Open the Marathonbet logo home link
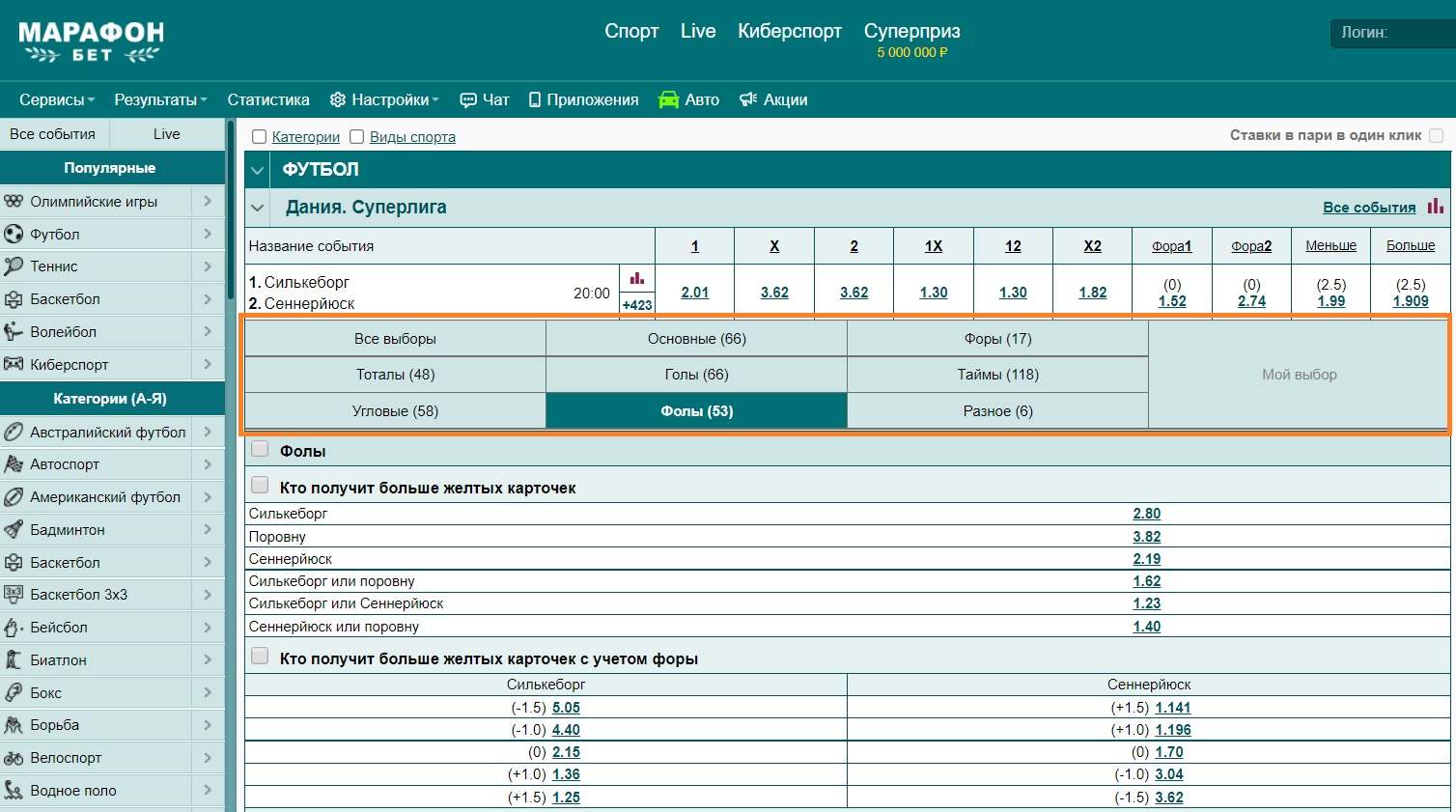 click(92, 42)
